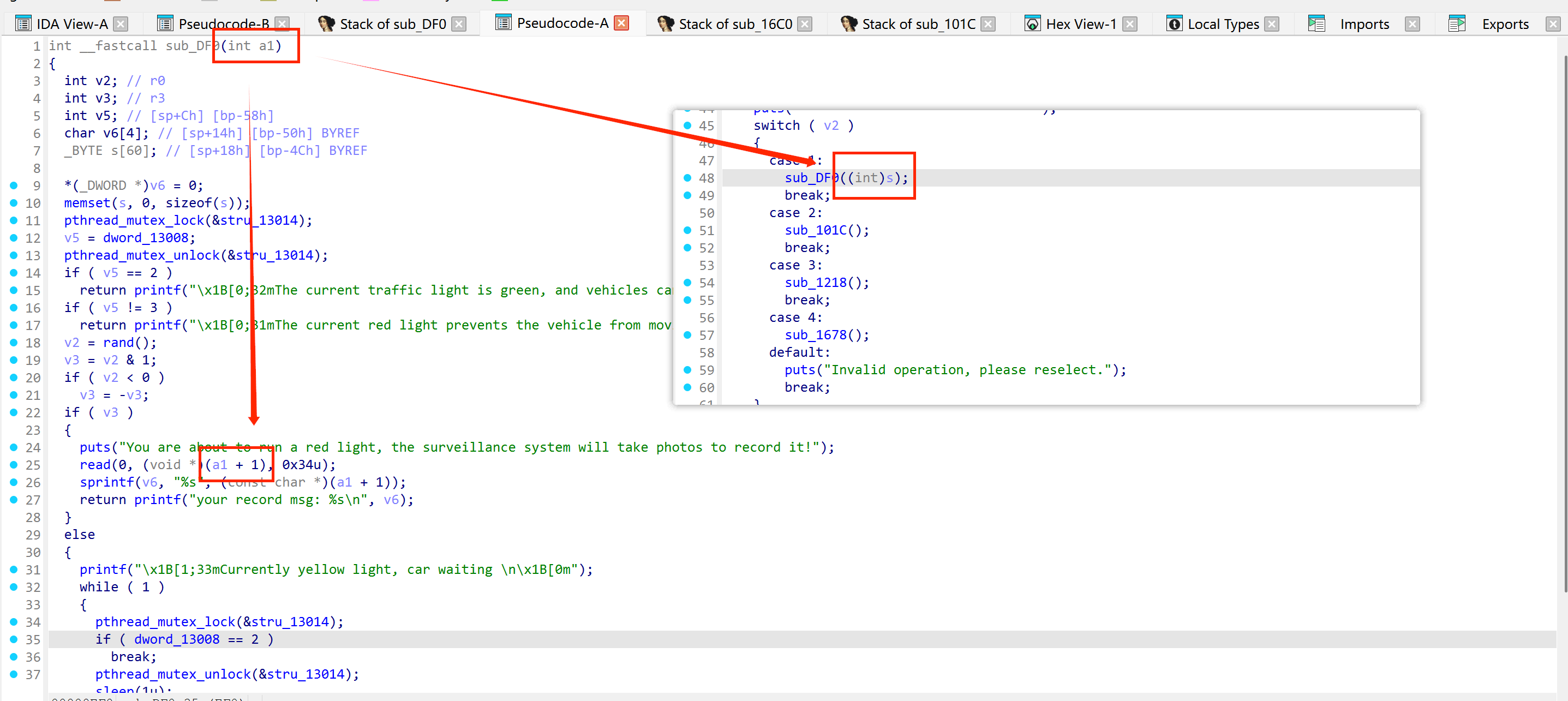The width and height of the screenshot is (1568, 701).
Task: Toggle breakpoint dot on popup line 57
Action: coord(687,334)
